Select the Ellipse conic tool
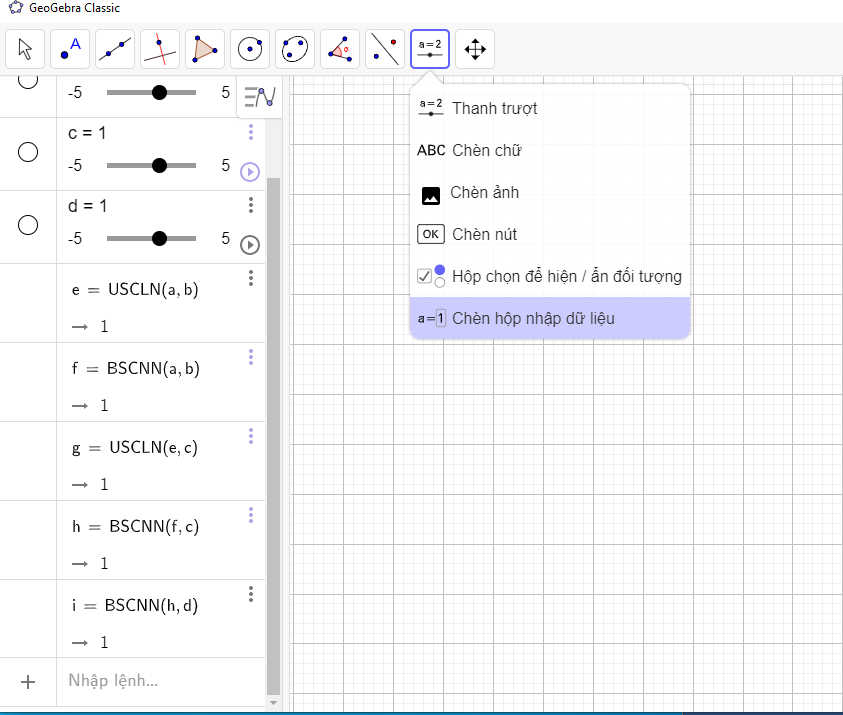Viewport: 843px width, 715px height. (x=295, y=48)
